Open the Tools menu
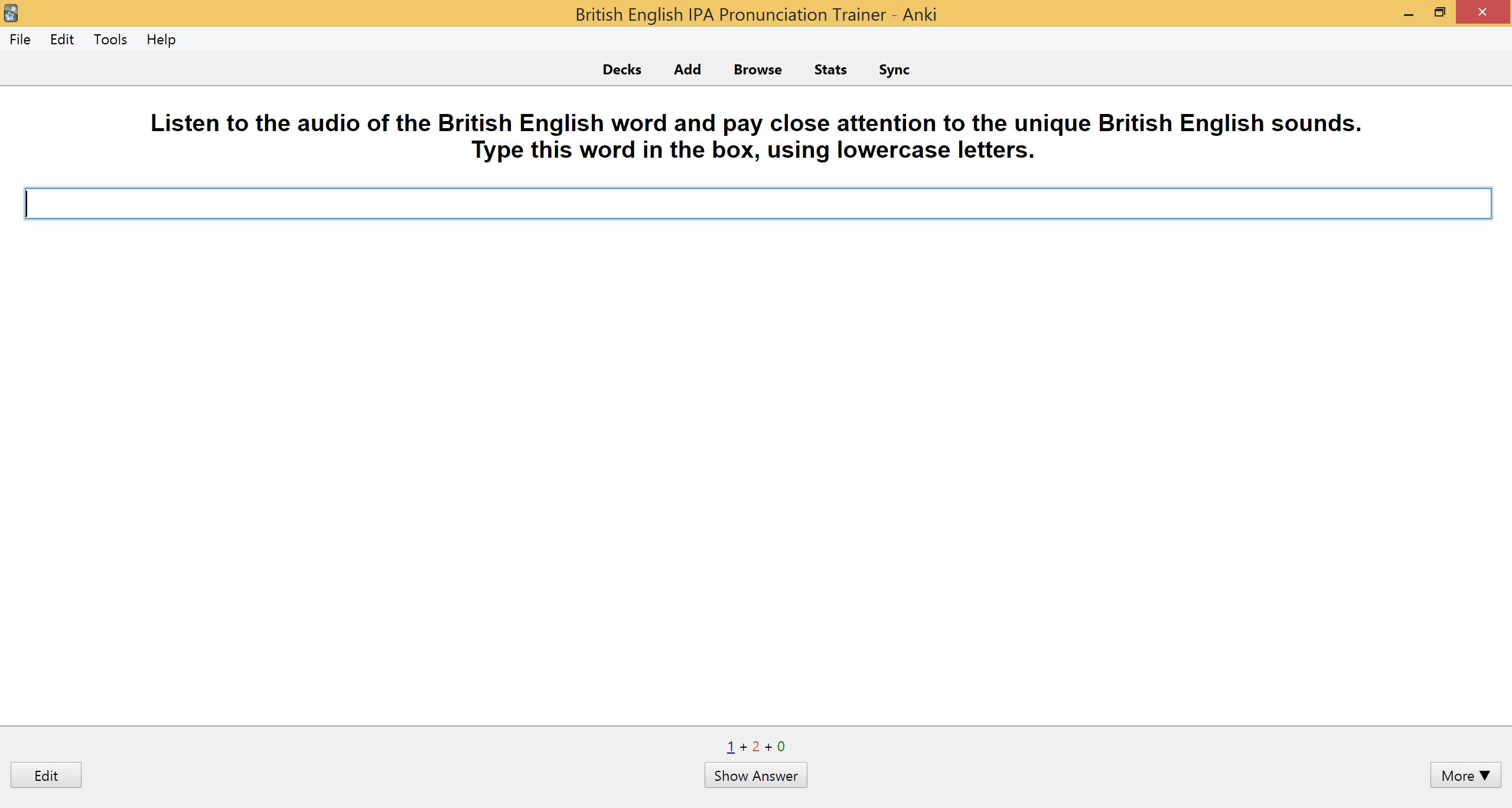The width and height of the screenshot is (1512, 808). [x=110, y=40]
